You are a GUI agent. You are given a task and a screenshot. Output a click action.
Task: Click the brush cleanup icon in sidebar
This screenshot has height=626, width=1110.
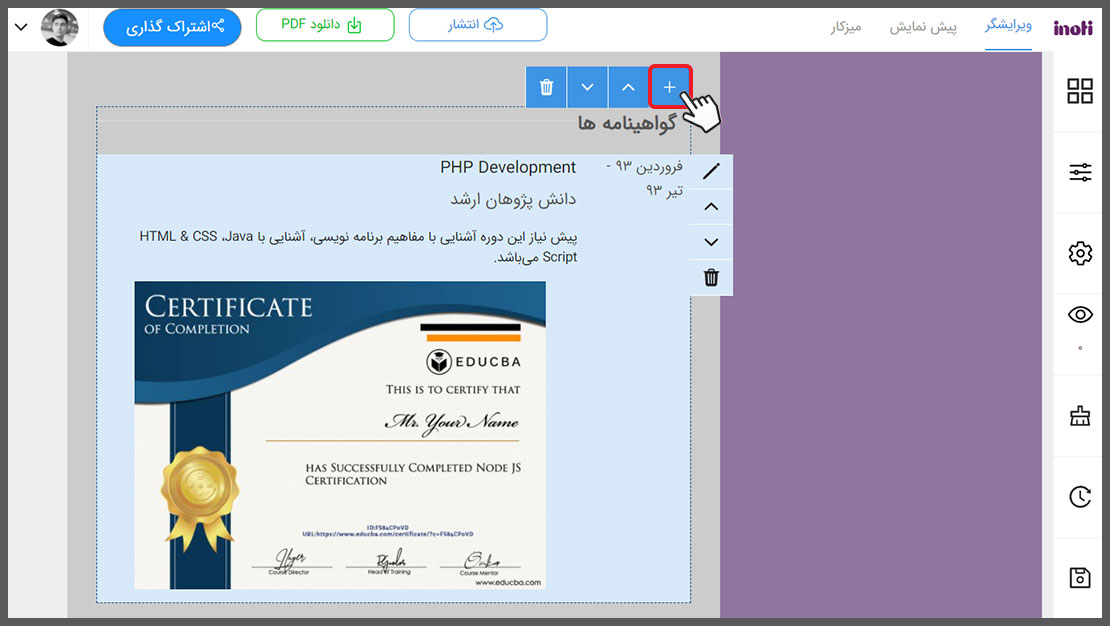1080,416
